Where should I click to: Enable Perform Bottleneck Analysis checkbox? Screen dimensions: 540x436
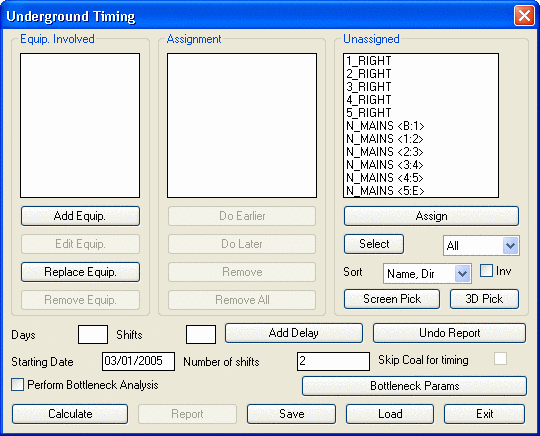[x=17, y=384]
